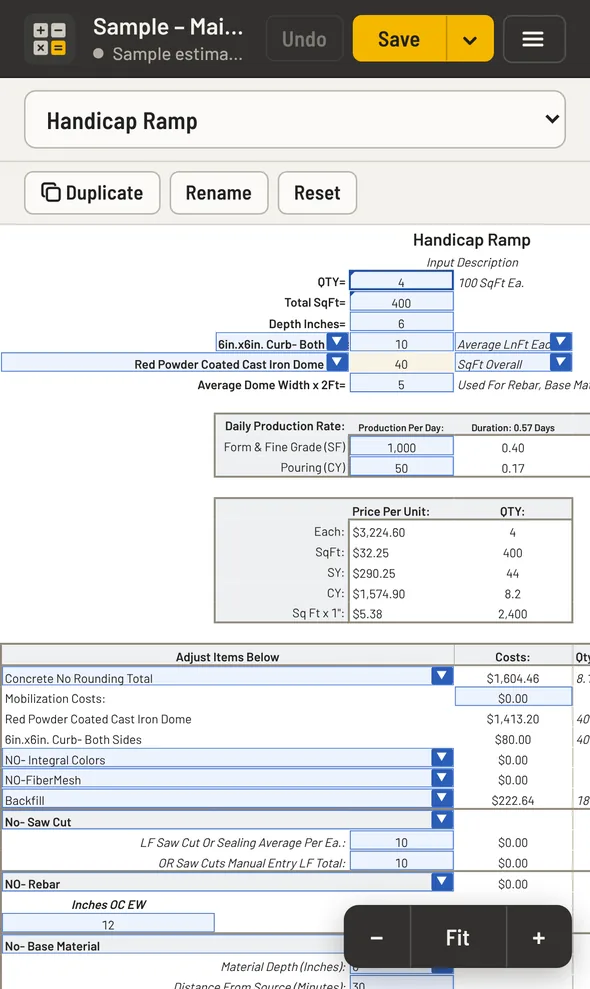Screen dimensions: 590x989
Task: Zoom out with the minus button
Action: [377, 937]
